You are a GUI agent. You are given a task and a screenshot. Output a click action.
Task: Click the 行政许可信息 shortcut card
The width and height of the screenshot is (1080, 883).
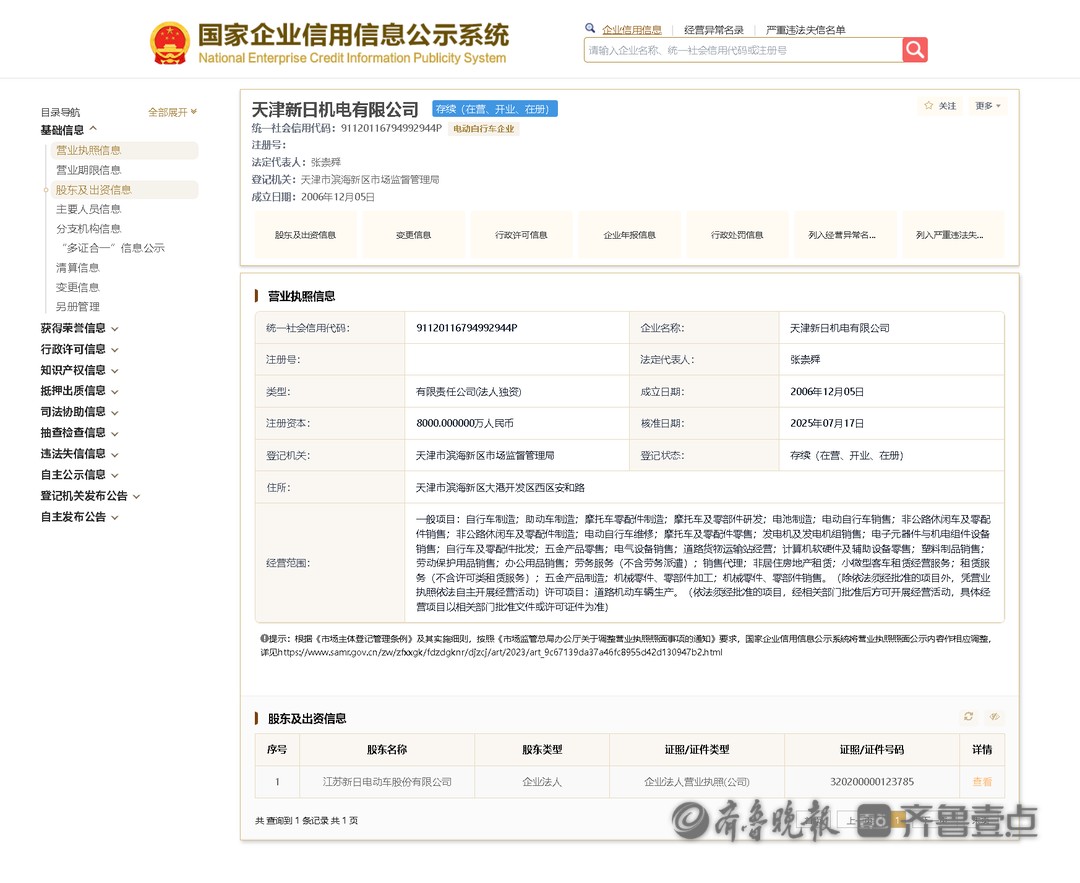521,235
